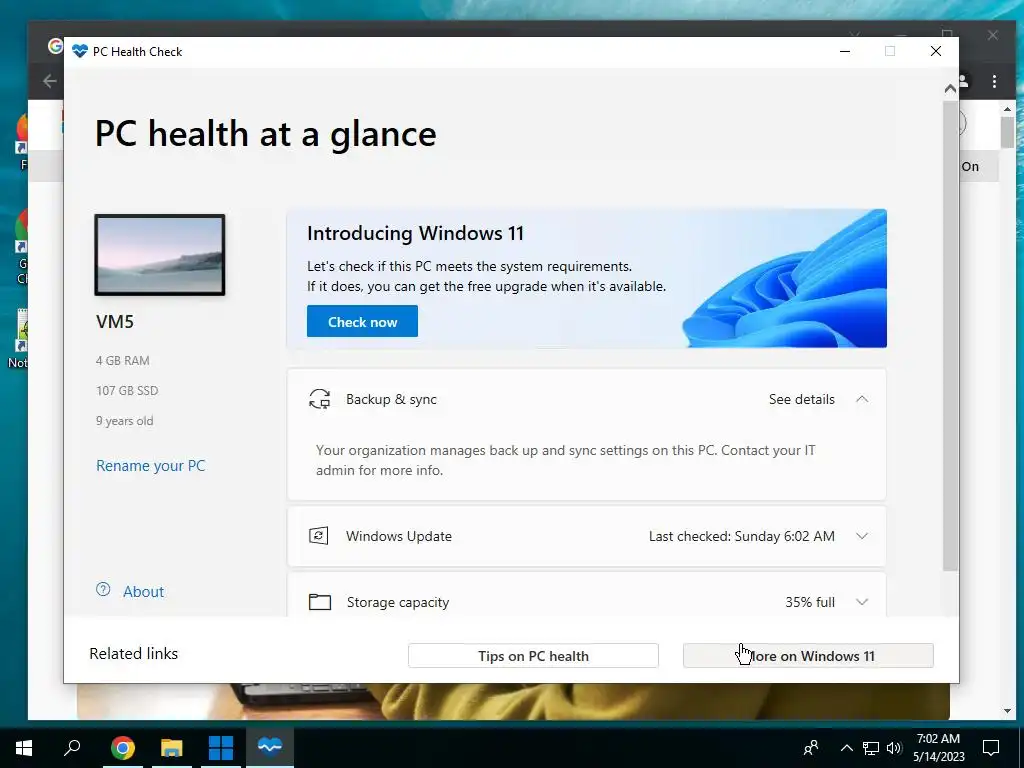Open the About link

coord(144,592)
